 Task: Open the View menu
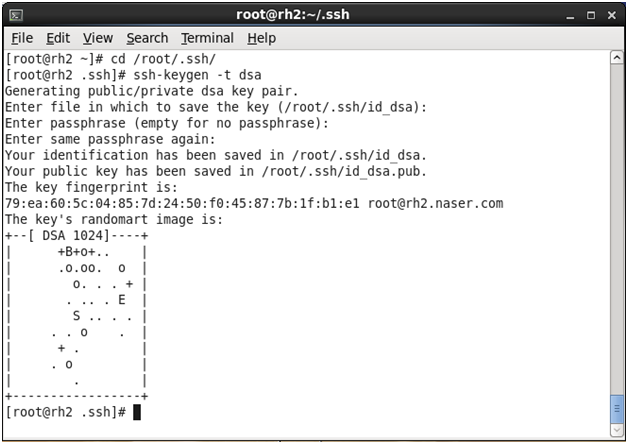[x=98, y=38]
